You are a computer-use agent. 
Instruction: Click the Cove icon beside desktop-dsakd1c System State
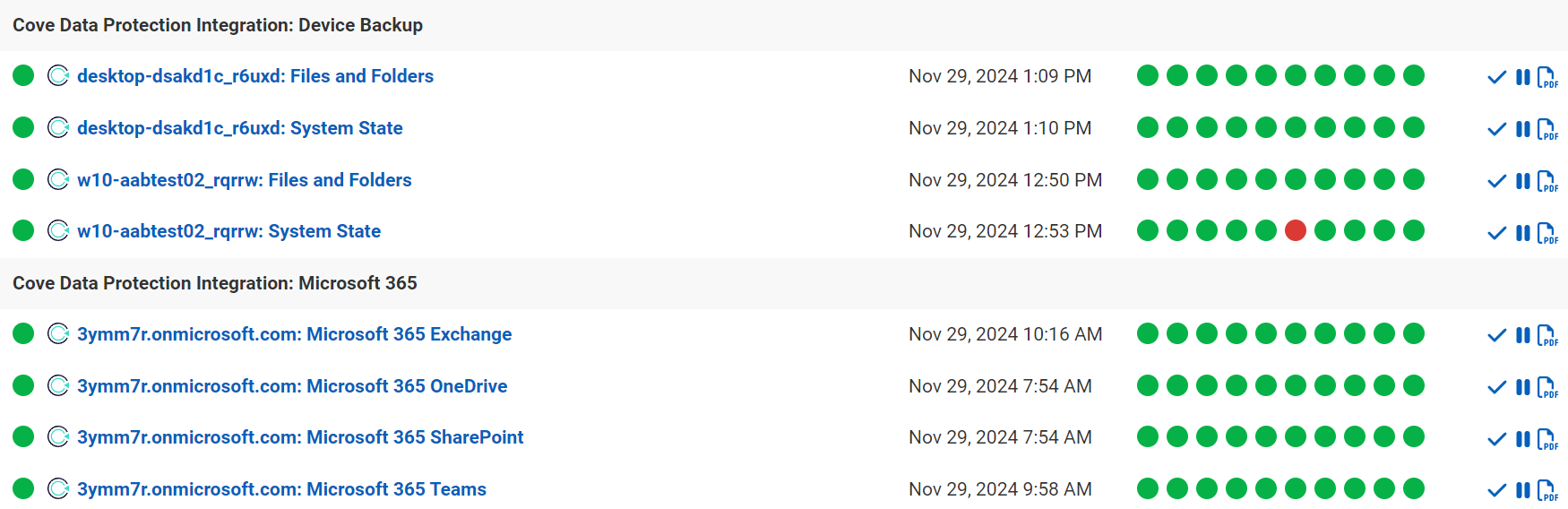click(58, 128)
